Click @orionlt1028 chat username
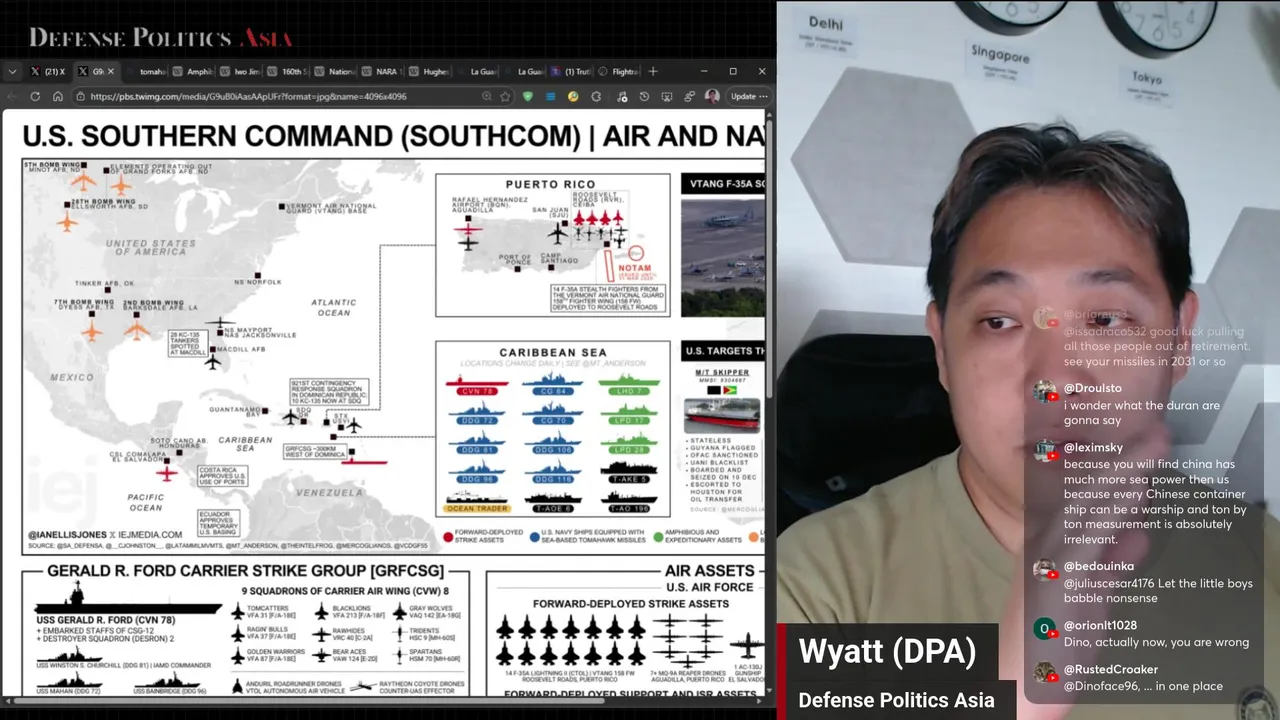 [x=1100, y=625]
